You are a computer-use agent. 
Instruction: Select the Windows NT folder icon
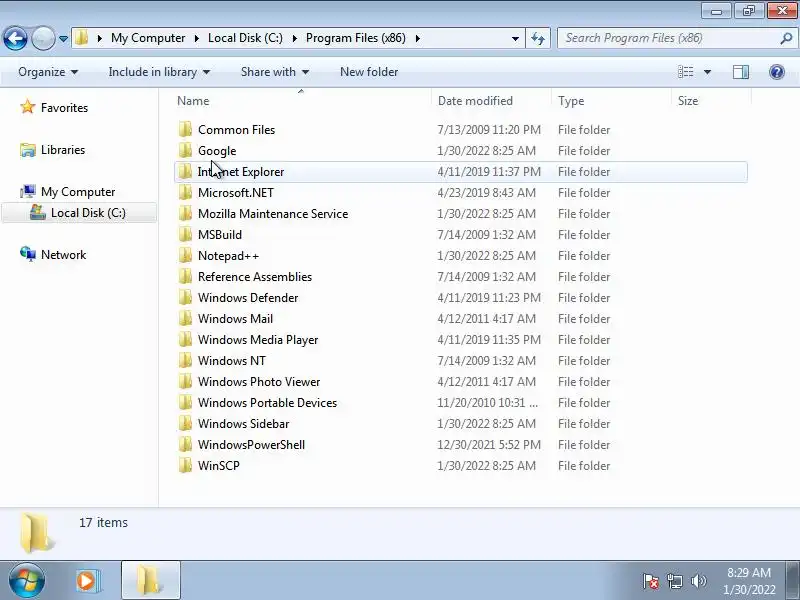185,360
